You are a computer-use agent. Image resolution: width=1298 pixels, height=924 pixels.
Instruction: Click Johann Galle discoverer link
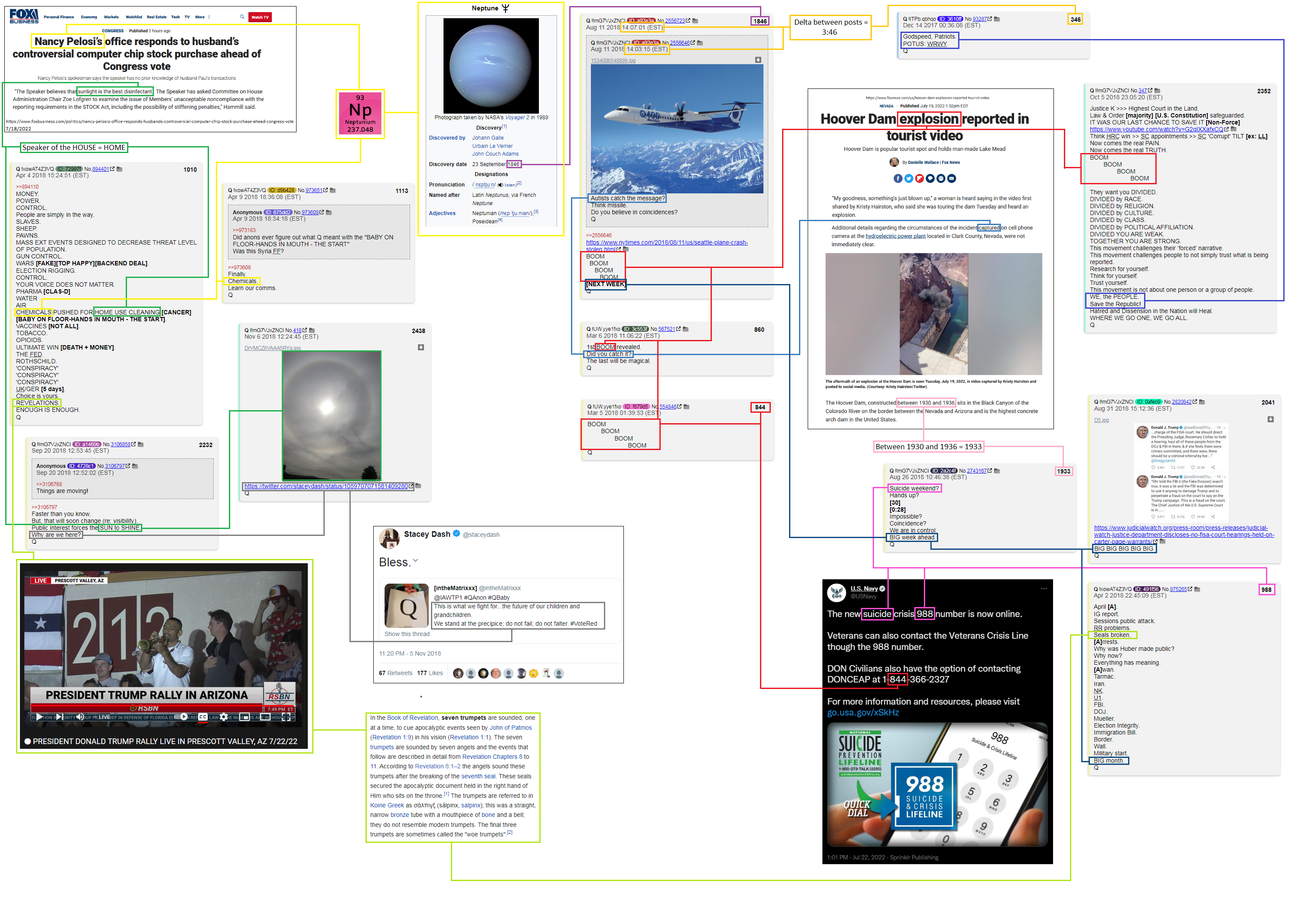pos(487,138)
